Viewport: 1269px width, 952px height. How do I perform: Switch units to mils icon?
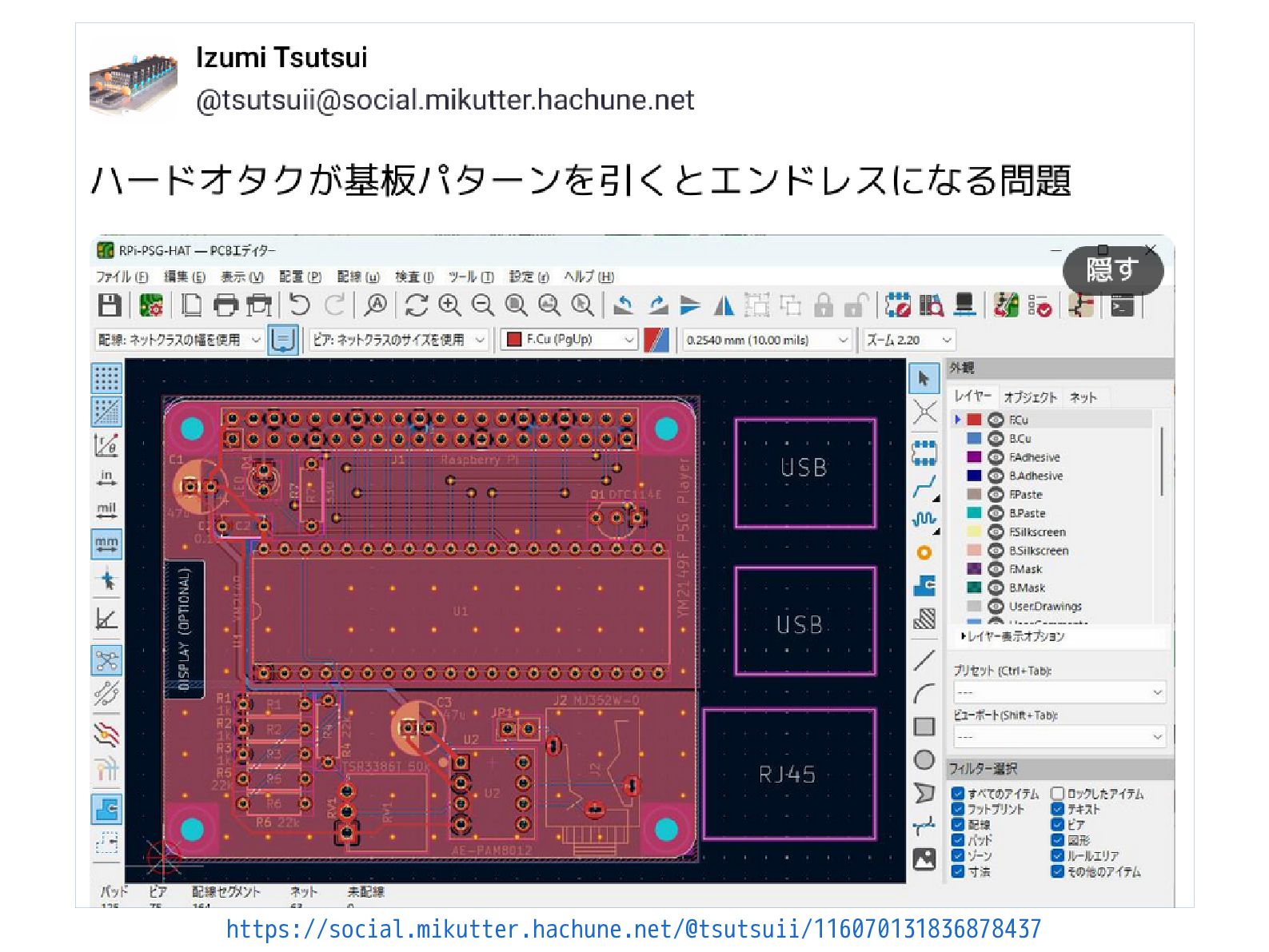106,511
